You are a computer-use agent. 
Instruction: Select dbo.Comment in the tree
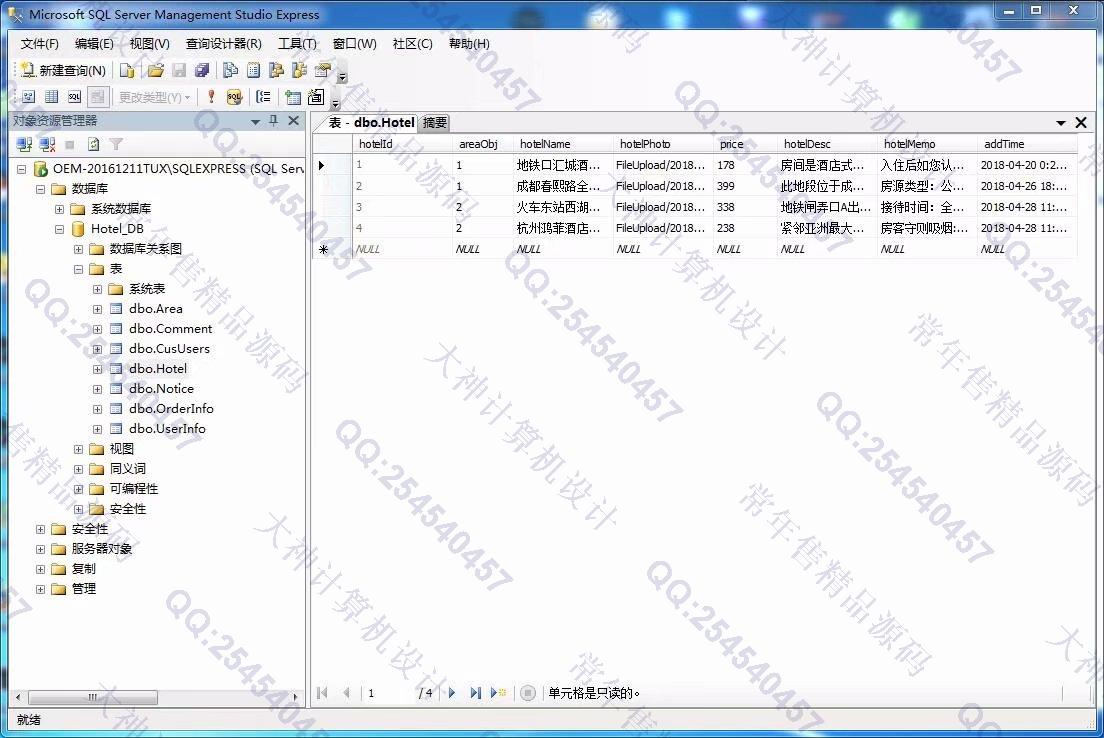pos(170,329)
